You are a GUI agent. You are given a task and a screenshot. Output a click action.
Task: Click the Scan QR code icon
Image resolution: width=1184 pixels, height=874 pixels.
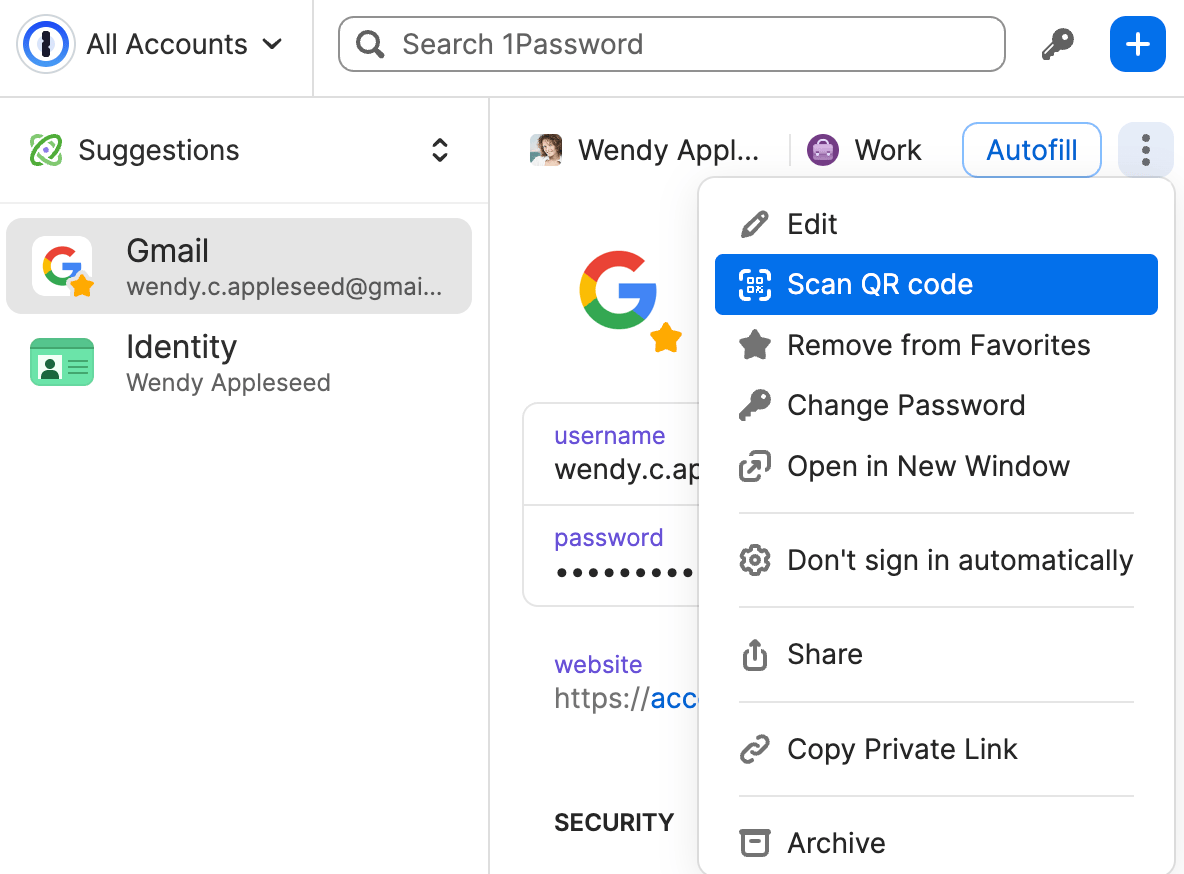756,284
